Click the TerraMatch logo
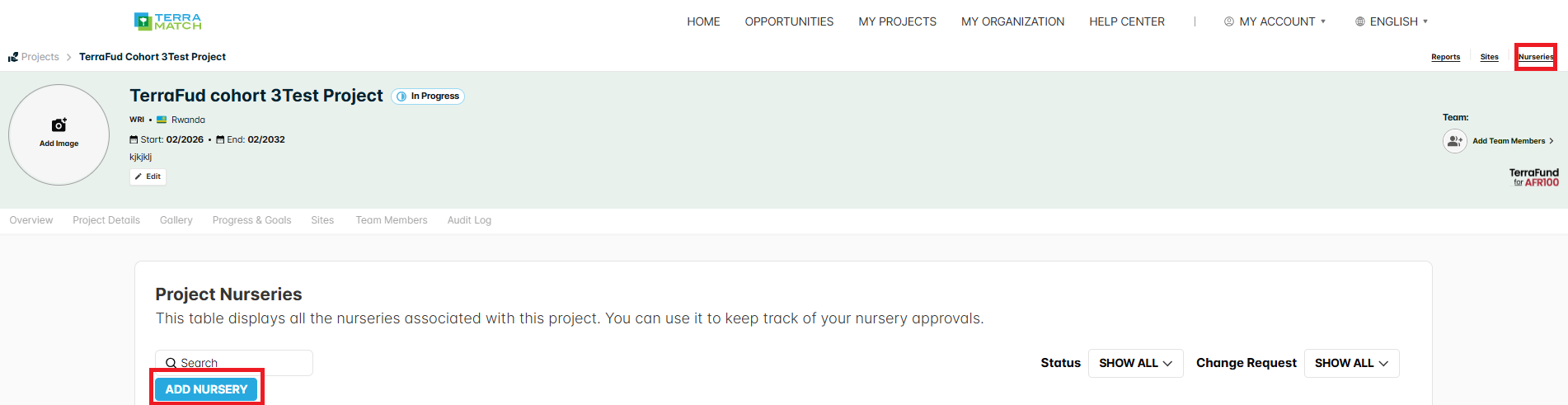Image resolution: width=1568 pixels, height=405 pixels. pyautogui.click(x=167, y=21)
